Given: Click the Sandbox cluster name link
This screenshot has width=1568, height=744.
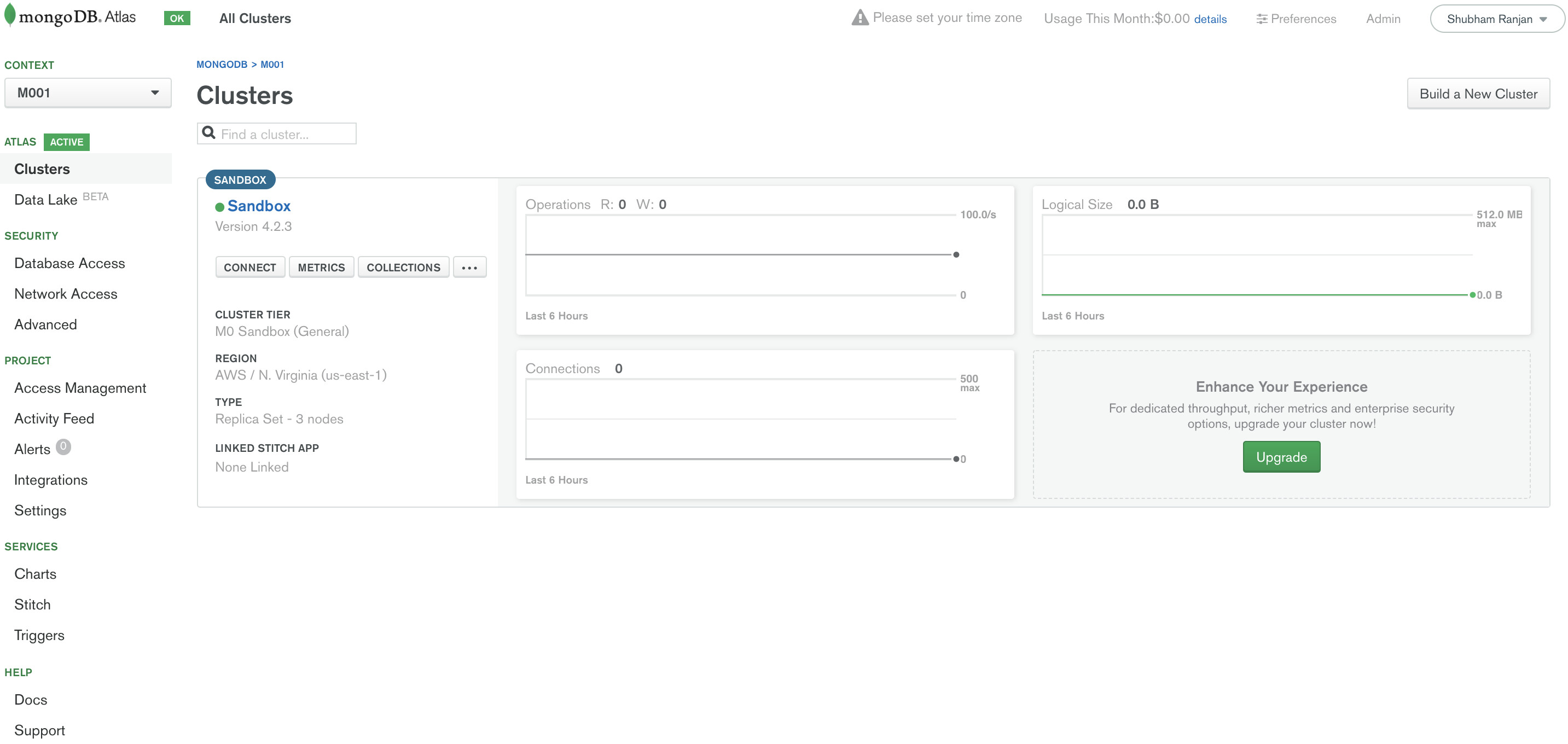Looking at the screenshot, I should coord(259,206).
